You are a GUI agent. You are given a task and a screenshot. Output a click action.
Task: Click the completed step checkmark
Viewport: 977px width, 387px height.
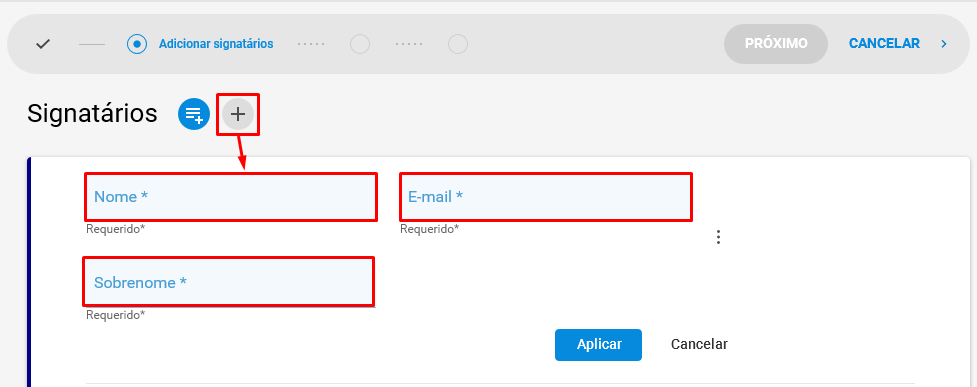(x=42, y=44)
